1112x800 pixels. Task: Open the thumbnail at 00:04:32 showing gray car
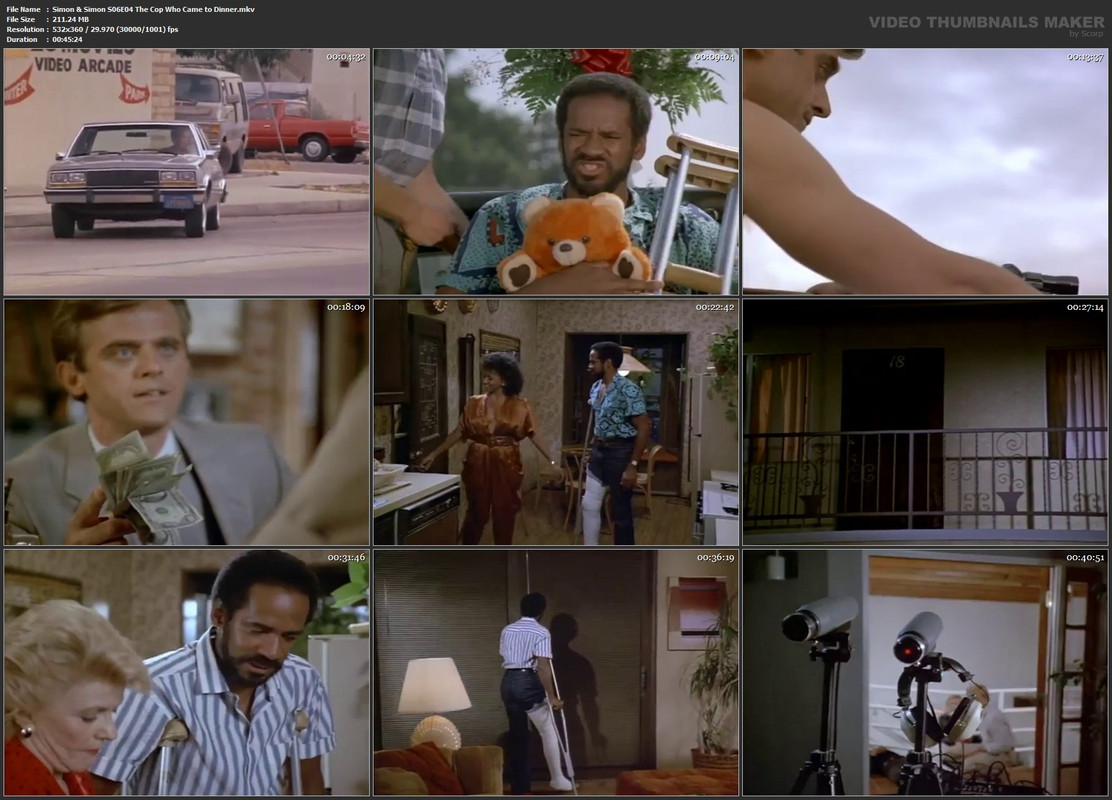[187, 172]
